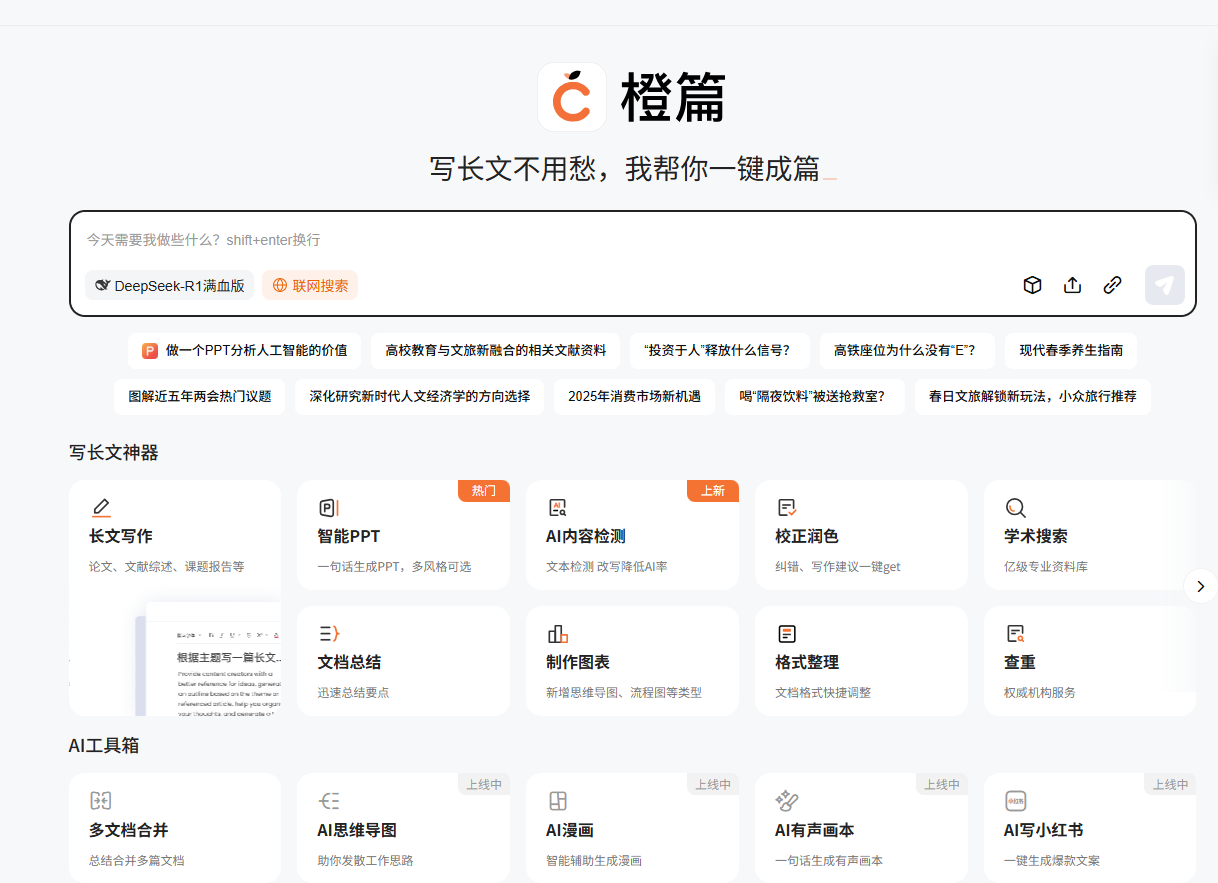Click the 长文写作 pencil icon
The height and width of the screenshot is (883, 1218).
click(x=101, y=508)
